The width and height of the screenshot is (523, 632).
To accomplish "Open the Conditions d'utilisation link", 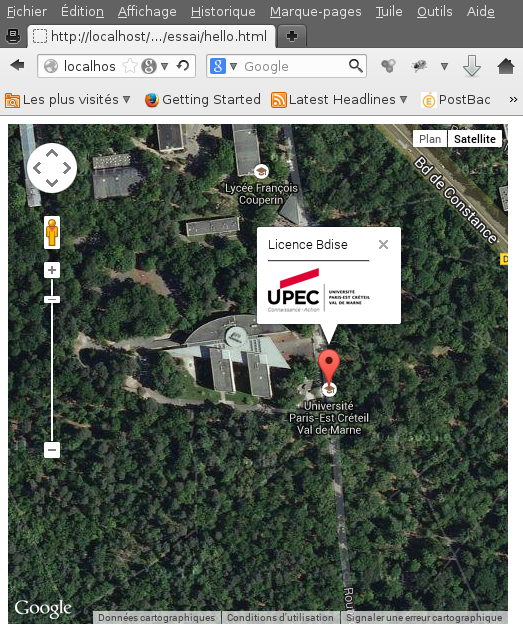I will point(280,617).
